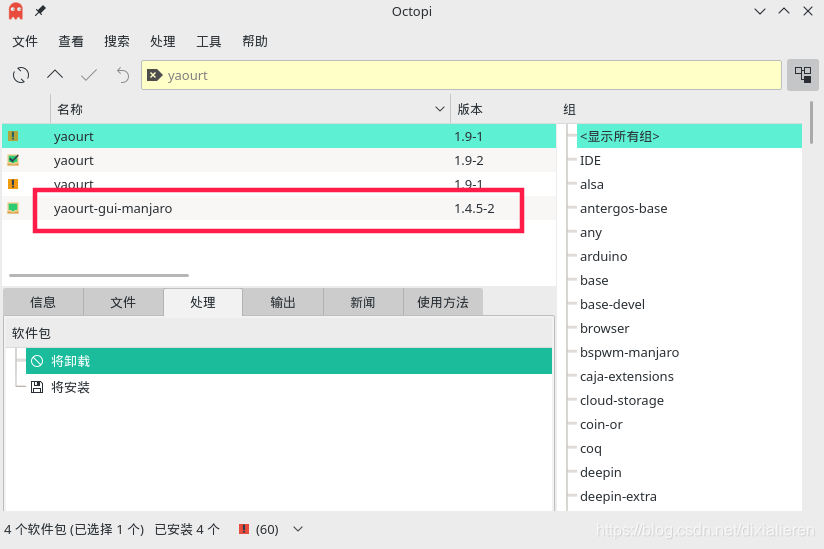Open the 查看 menu
This screenshot has height=549, width=824.
[x=70, y=42]
